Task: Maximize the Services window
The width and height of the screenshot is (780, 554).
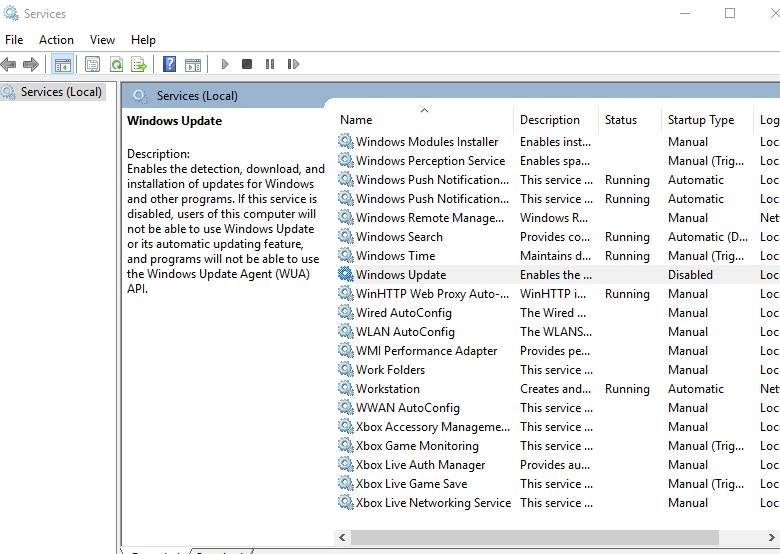Action: (x=730, y=13)
